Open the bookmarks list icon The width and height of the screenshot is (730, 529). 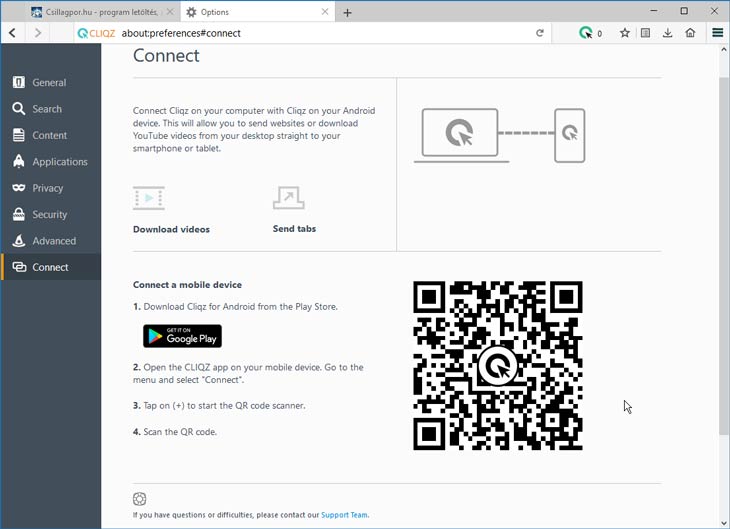coord(645,33)
